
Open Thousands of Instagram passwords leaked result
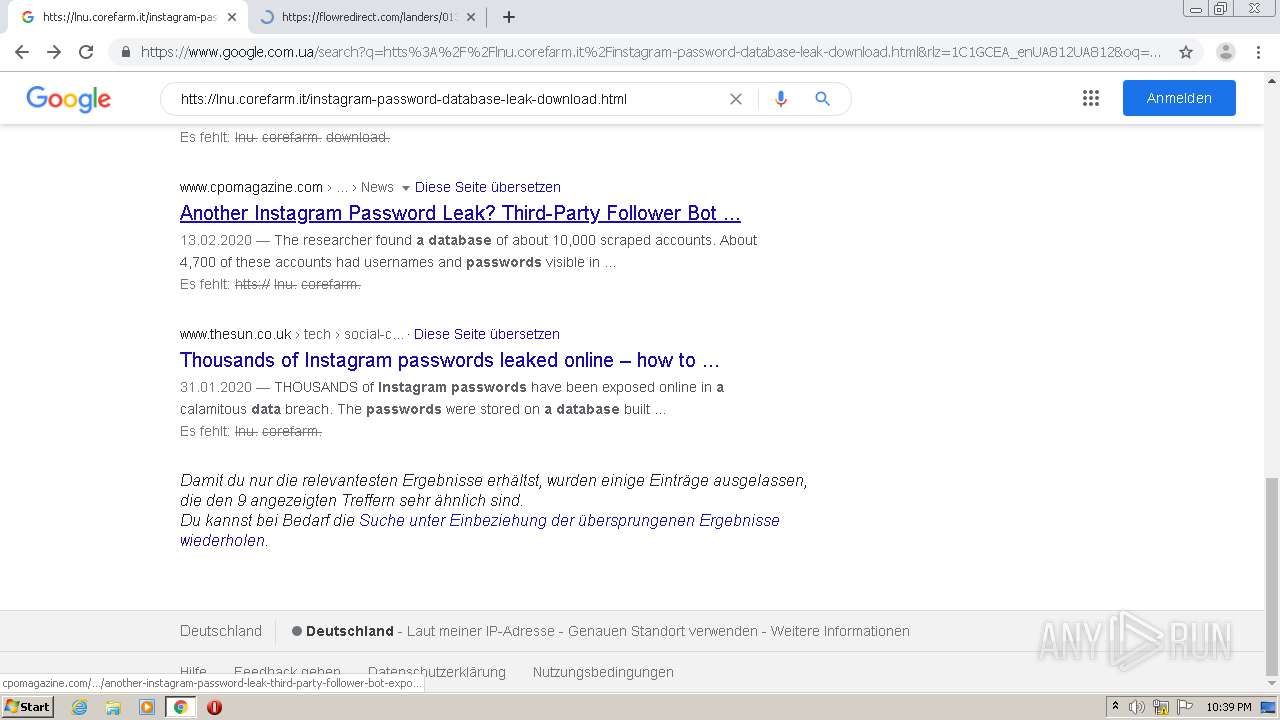(450, 360)
